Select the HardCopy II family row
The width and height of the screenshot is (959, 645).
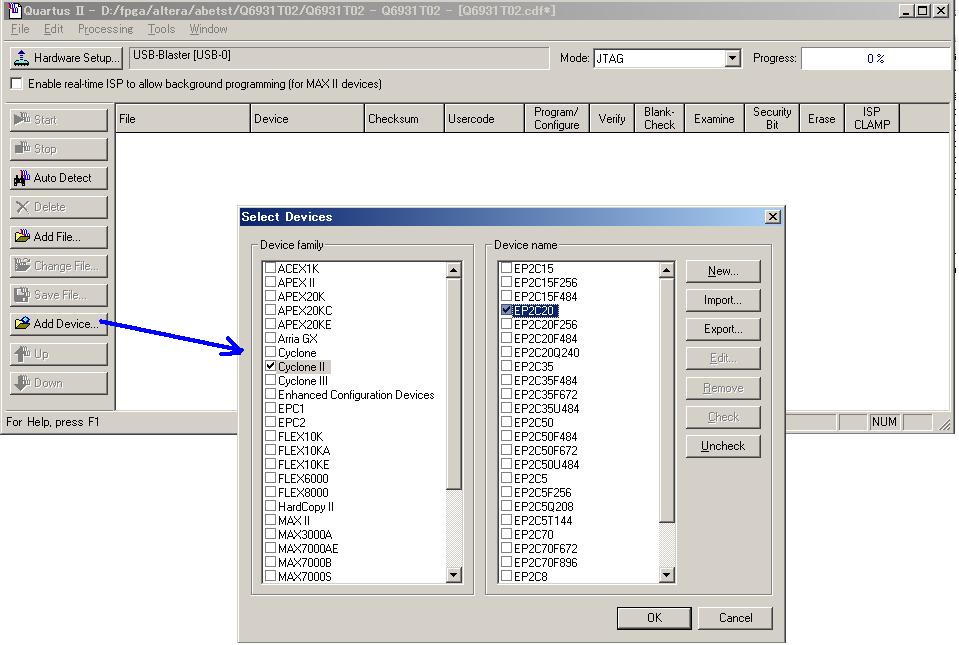click(x=306, y=506)
